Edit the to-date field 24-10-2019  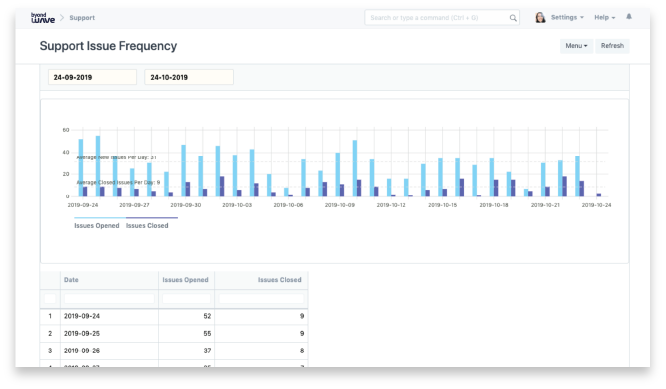click(x=189, y=77)
